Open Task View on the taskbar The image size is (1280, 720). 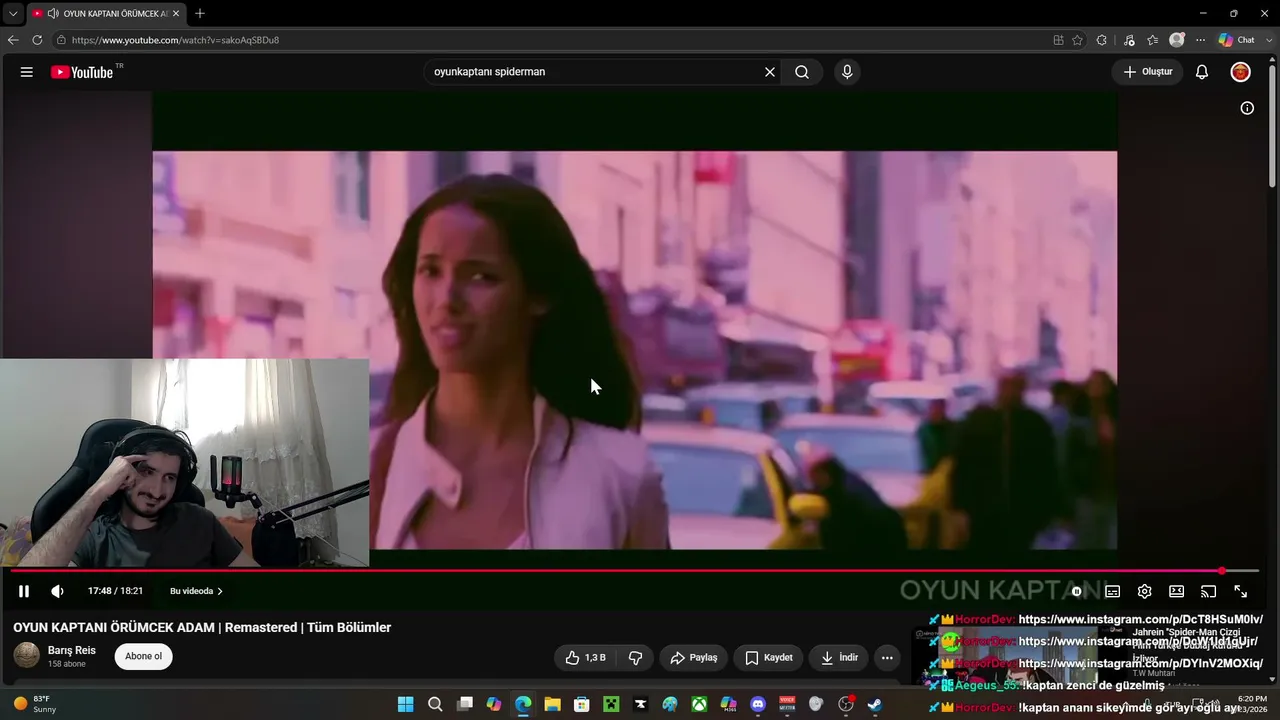pos(464,704)
